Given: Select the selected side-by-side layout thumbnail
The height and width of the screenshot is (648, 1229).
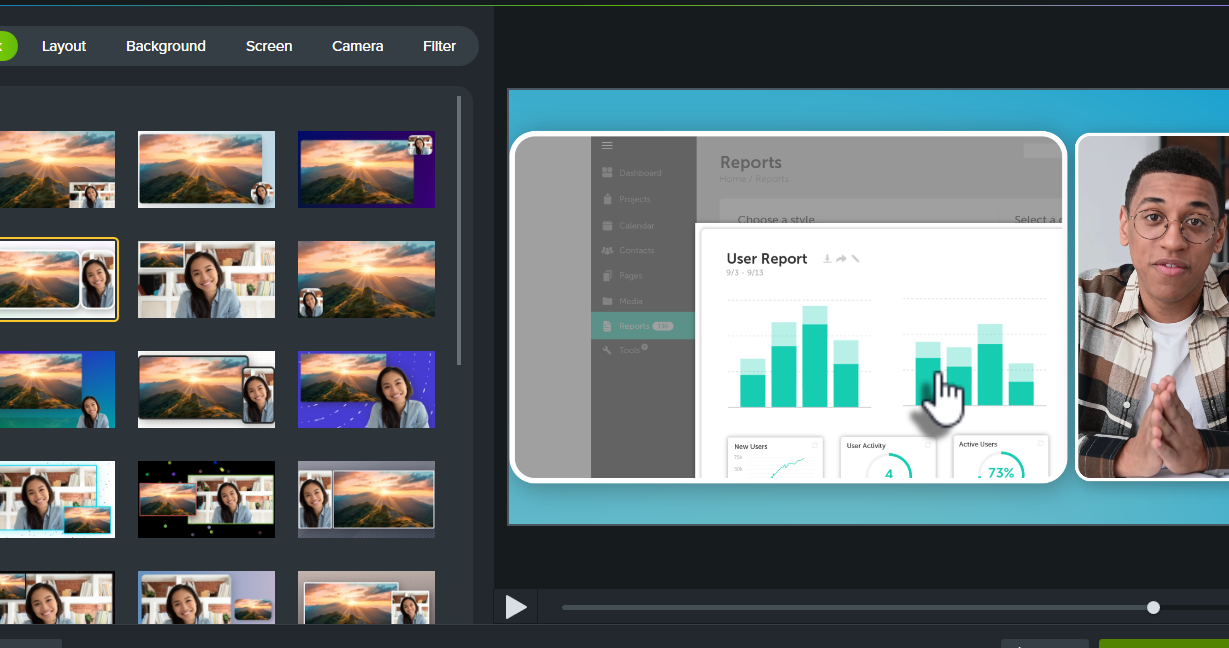Looking at the screenshot, I should click(58, 279).
